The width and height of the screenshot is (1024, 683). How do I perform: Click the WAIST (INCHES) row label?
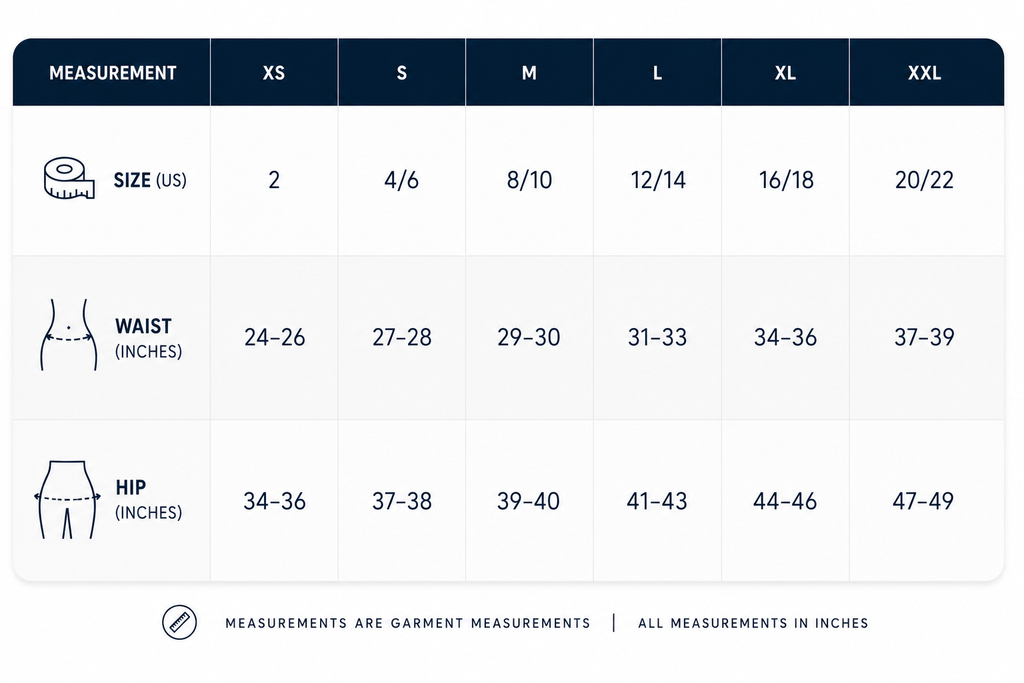148,338
